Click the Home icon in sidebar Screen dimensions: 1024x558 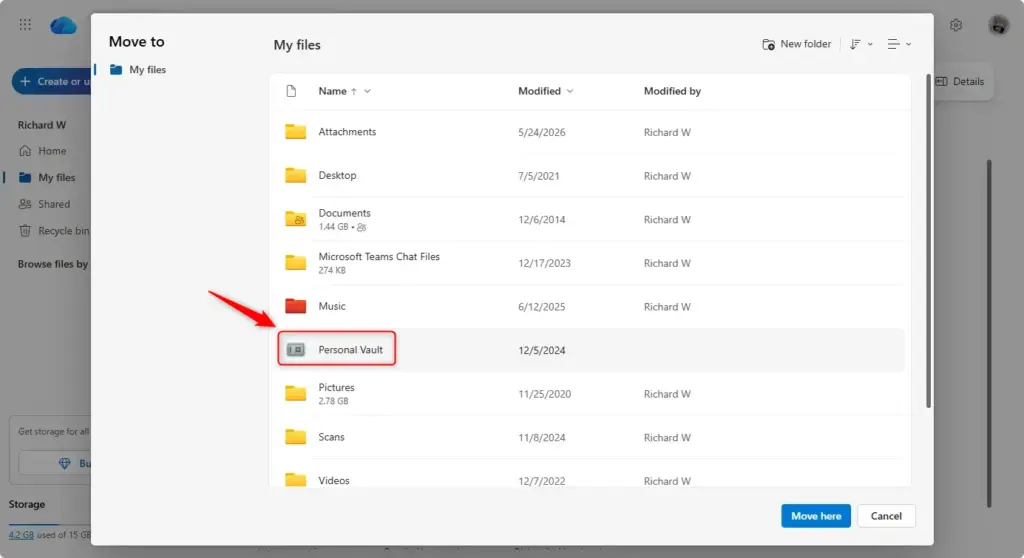[25, 151]
